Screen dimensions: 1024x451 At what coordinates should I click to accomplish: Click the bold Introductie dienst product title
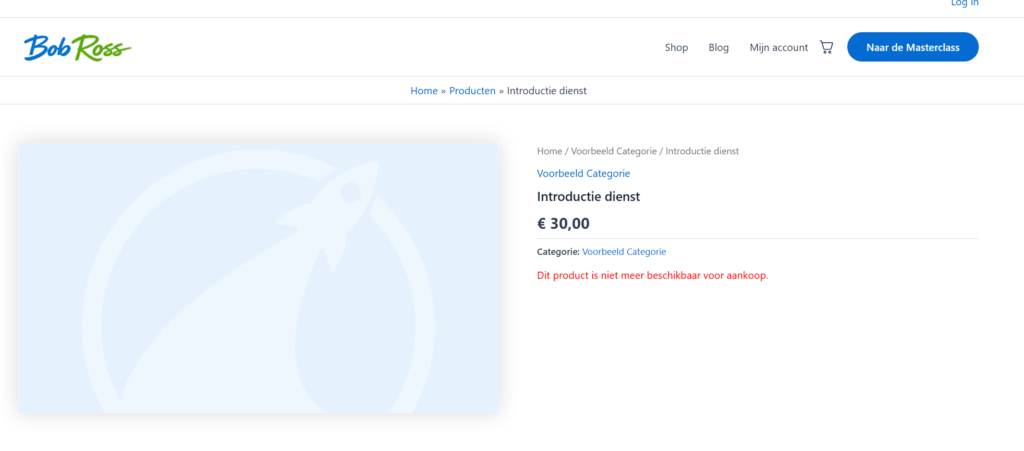(588, 197)
